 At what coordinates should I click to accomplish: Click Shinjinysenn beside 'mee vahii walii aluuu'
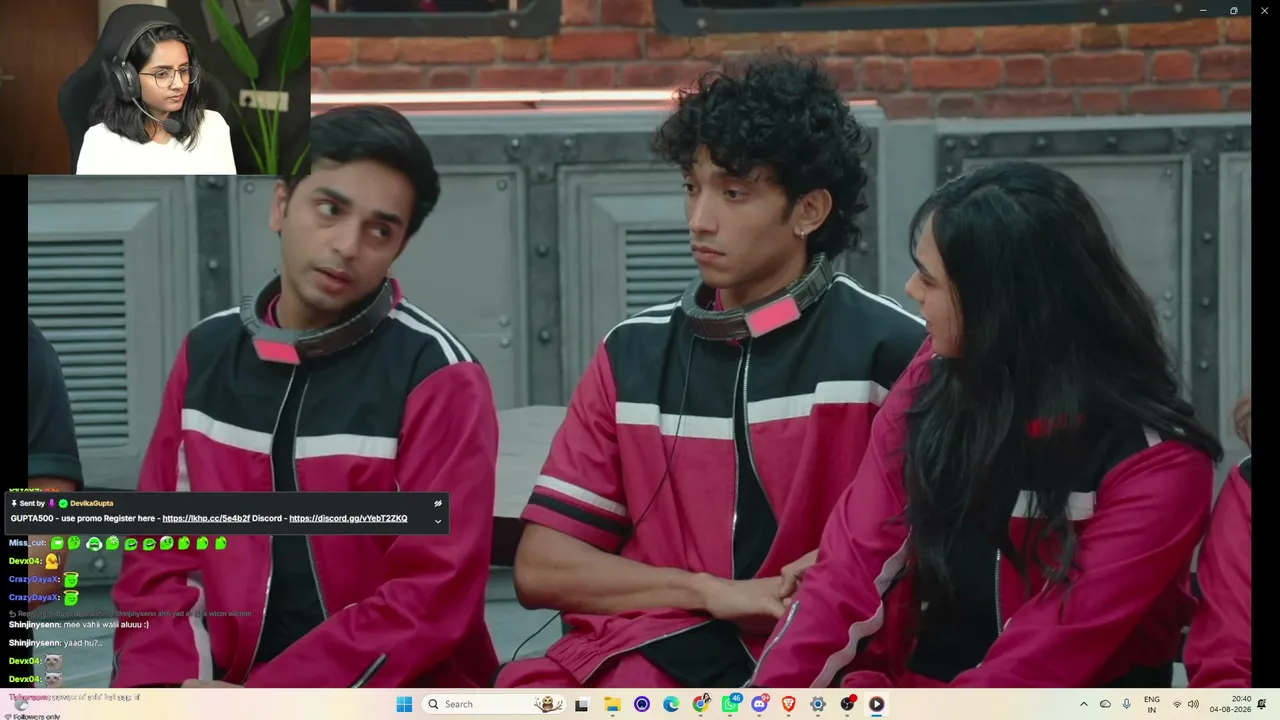click(x=35, y=625)
